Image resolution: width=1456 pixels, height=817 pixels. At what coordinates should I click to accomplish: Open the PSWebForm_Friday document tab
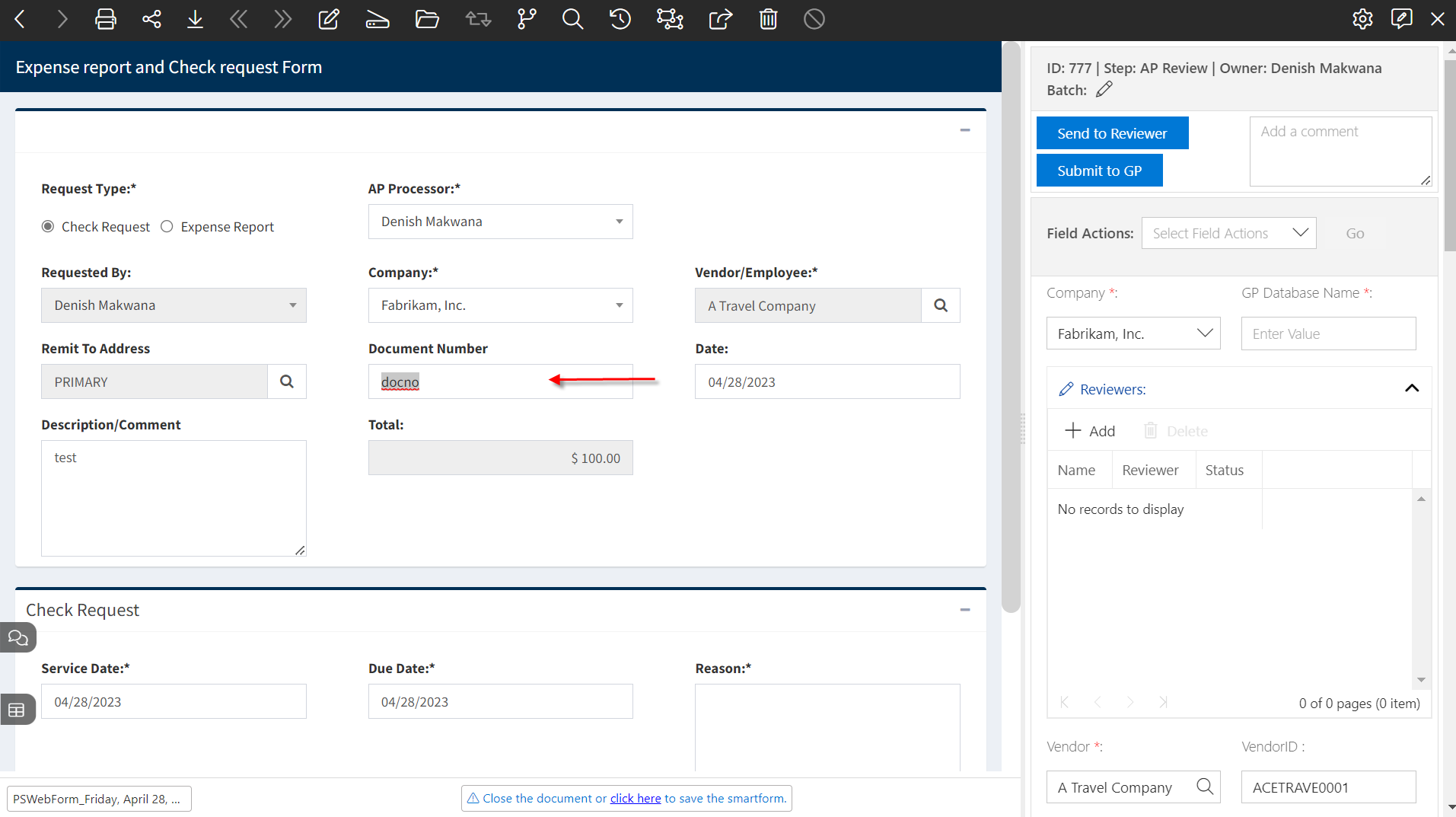[x=99, y=799]
